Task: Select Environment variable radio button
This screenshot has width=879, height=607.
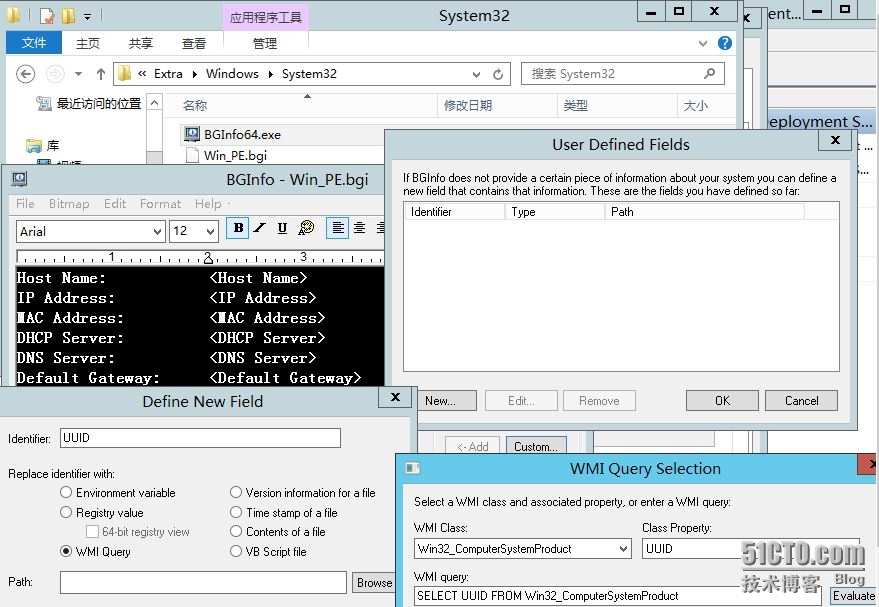Action: 66,492
